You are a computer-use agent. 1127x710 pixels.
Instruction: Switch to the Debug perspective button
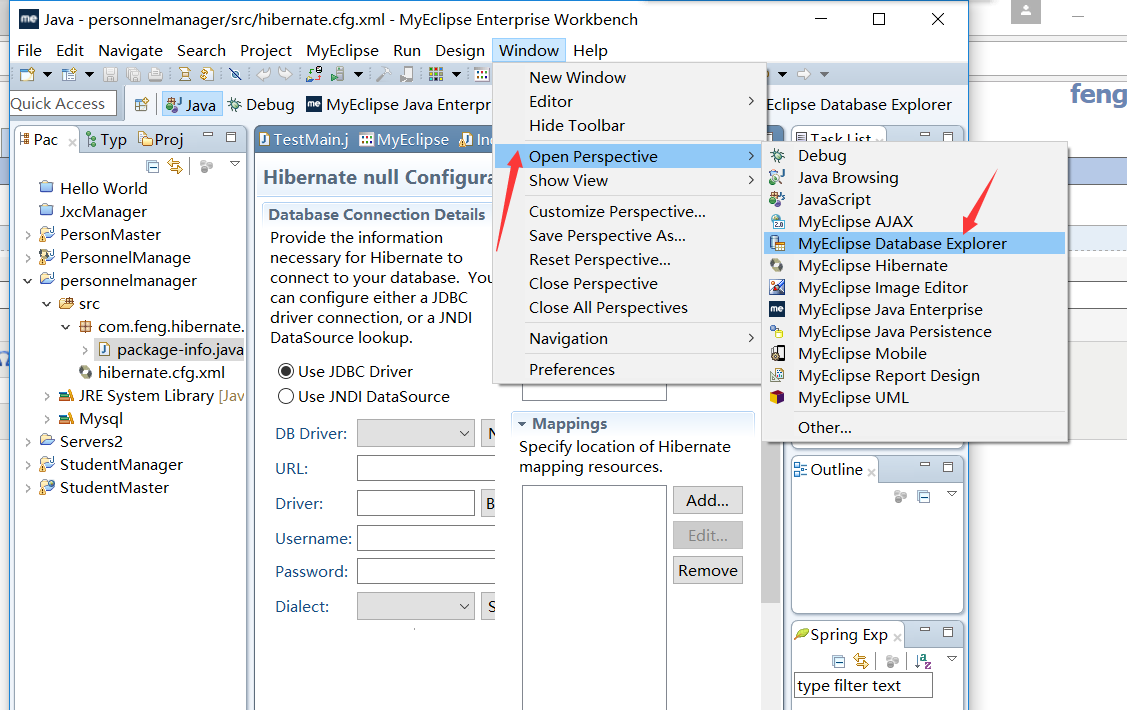point(261,105)
